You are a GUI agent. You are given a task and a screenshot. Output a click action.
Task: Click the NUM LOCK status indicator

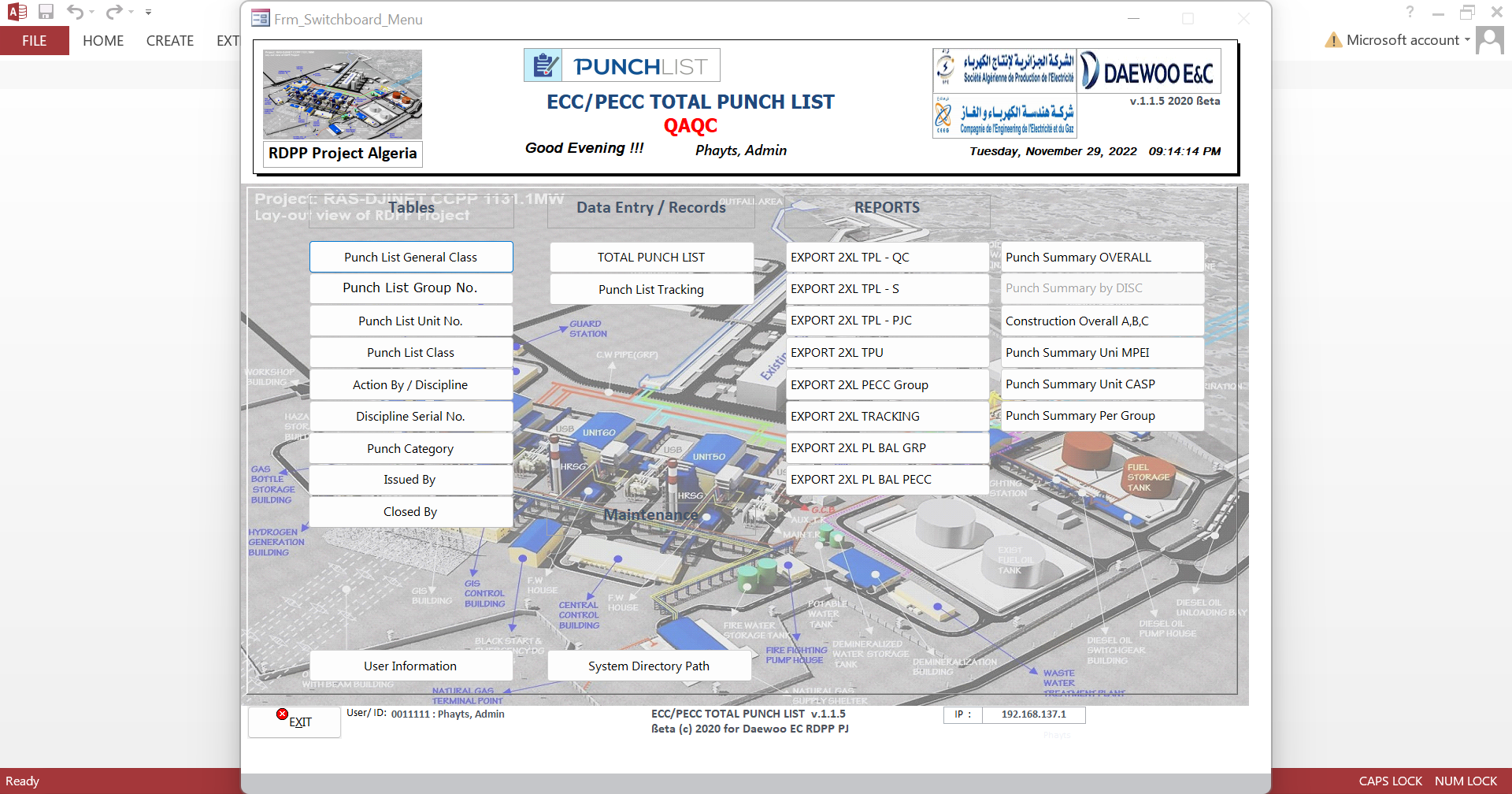1466,781
